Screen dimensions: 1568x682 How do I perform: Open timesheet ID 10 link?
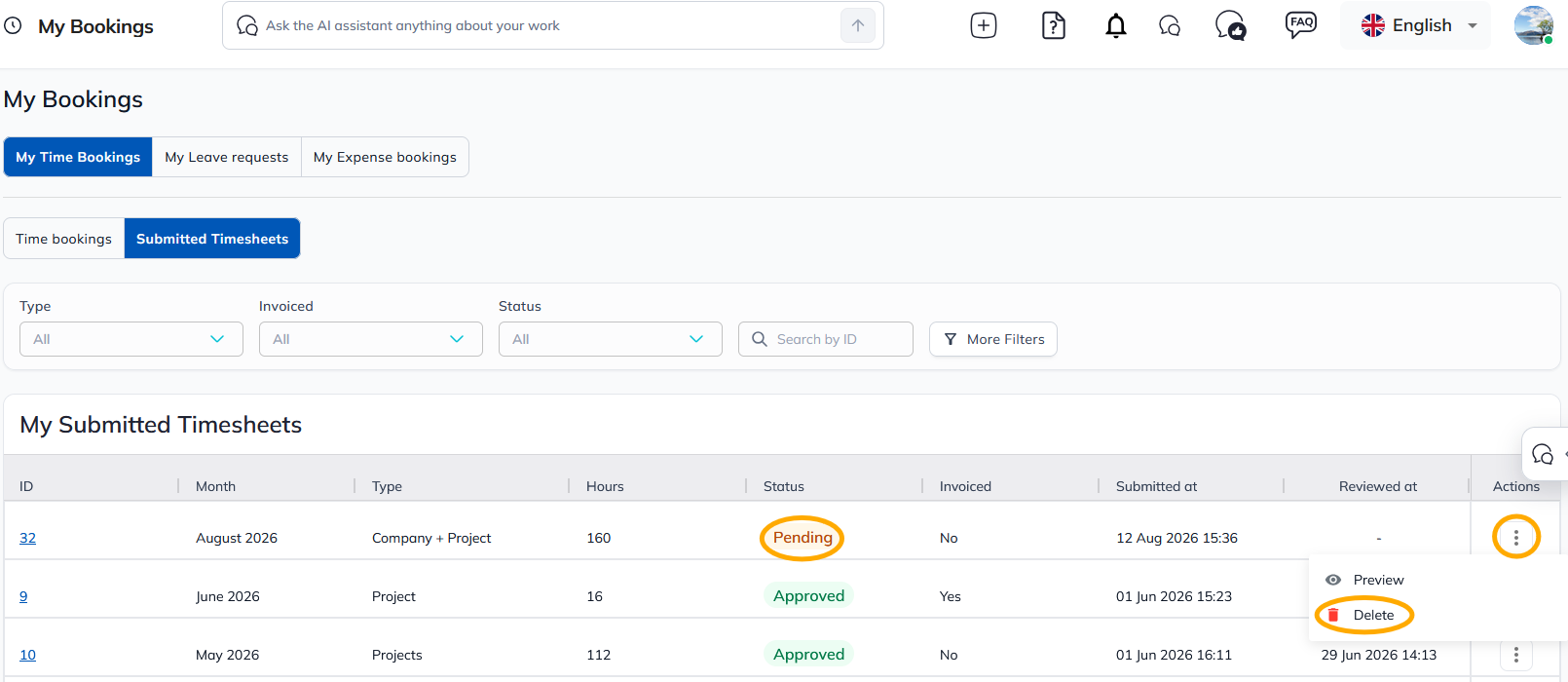(x=27, y=655)
